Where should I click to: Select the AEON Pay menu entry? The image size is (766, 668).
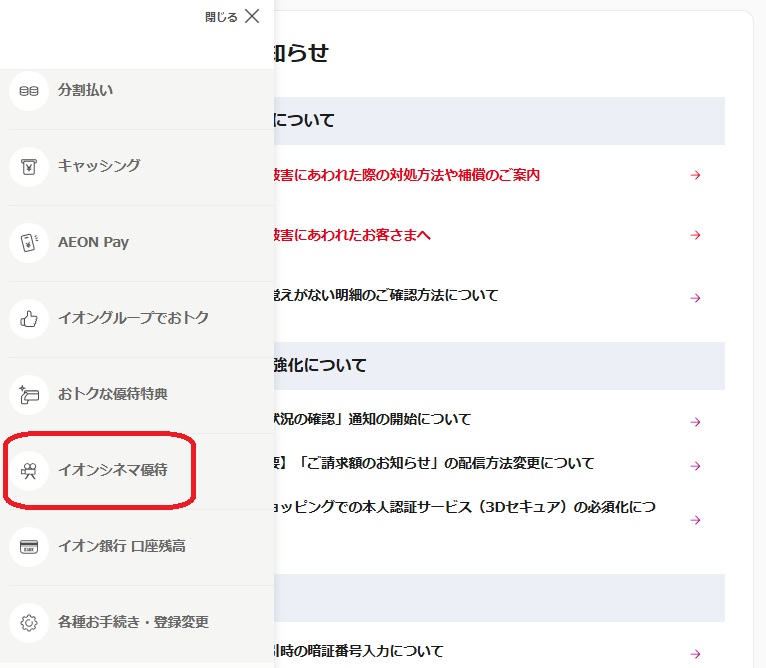(x=93, y=242)
